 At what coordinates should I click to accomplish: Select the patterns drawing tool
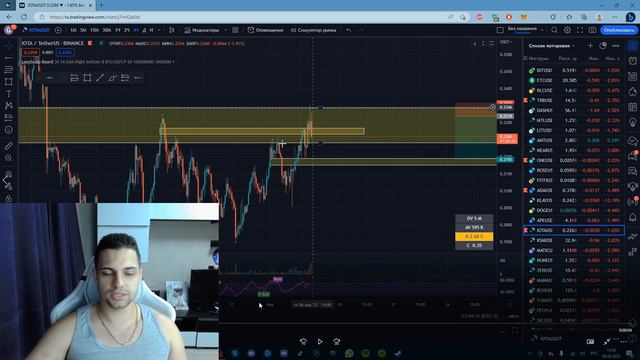(x=9, y=106)
